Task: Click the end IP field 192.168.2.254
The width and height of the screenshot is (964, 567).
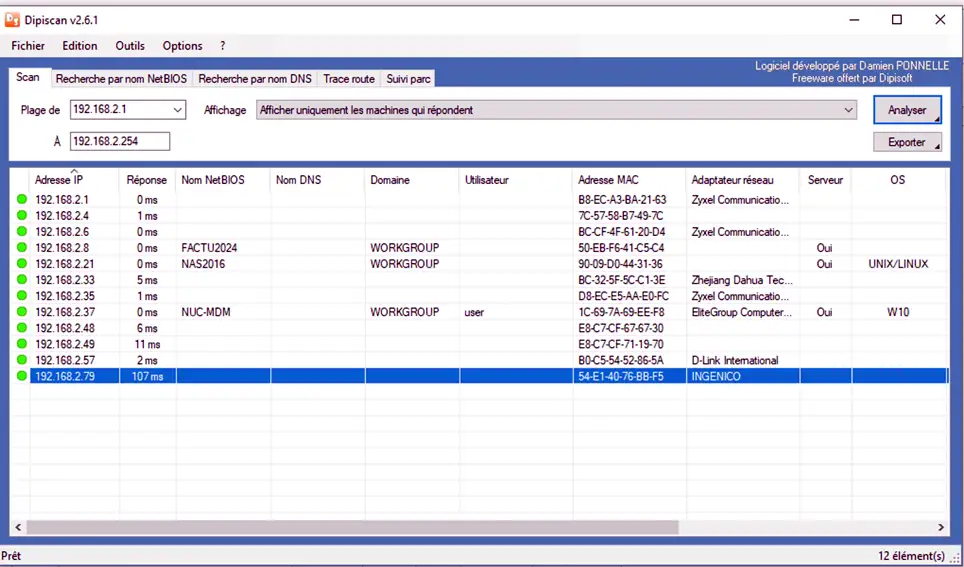Action: coord(120,141)
